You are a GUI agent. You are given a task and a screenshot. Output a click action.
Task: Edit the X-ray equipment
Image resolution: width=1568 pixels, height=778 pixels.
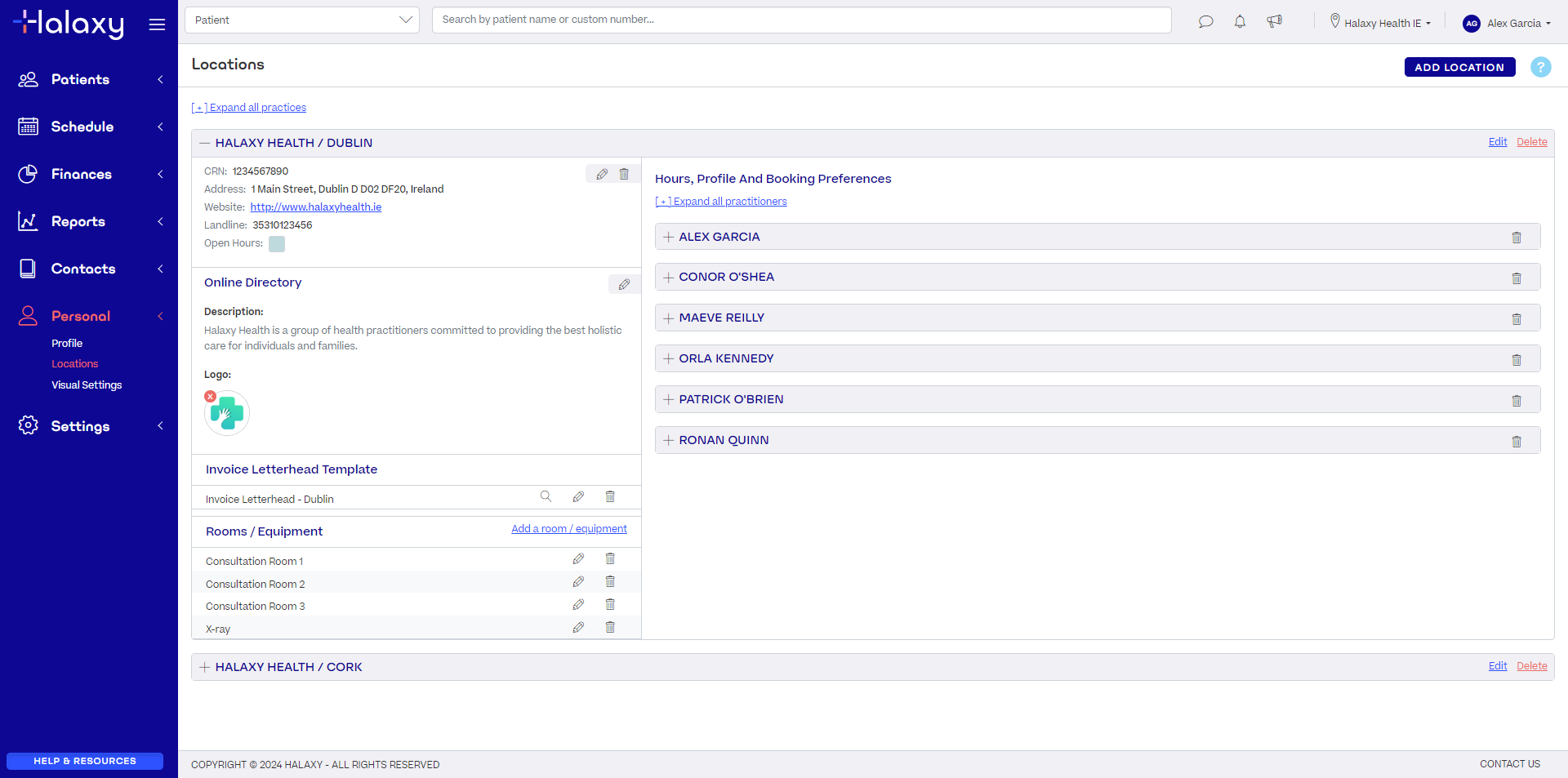tap(578, 627)
